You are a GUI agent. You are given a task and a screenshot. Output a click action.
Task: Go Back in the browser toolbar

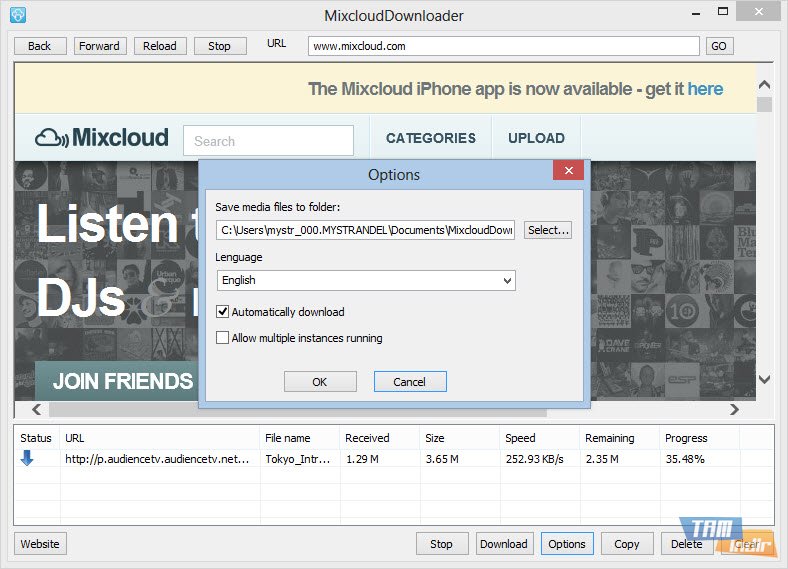40,46
